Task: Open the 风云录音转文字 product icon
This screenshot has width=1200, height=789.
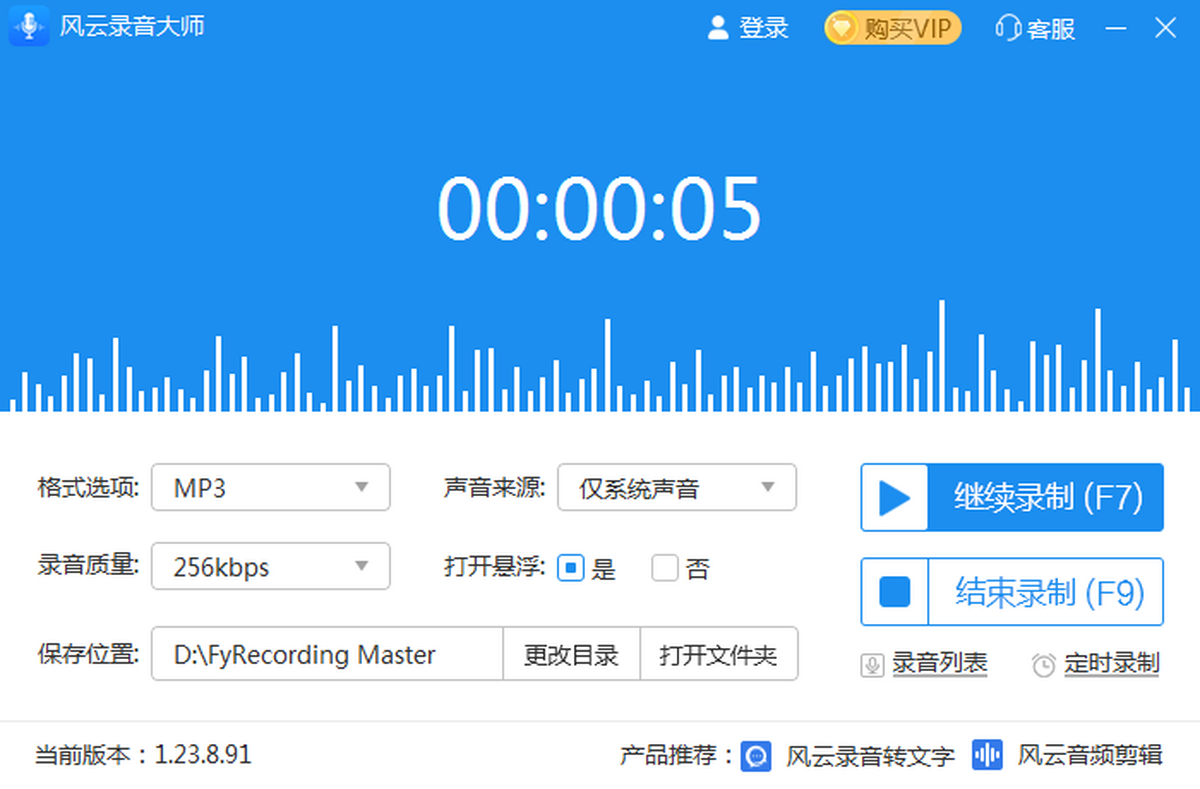Action: pyautogui.click(x=757, y=756)
